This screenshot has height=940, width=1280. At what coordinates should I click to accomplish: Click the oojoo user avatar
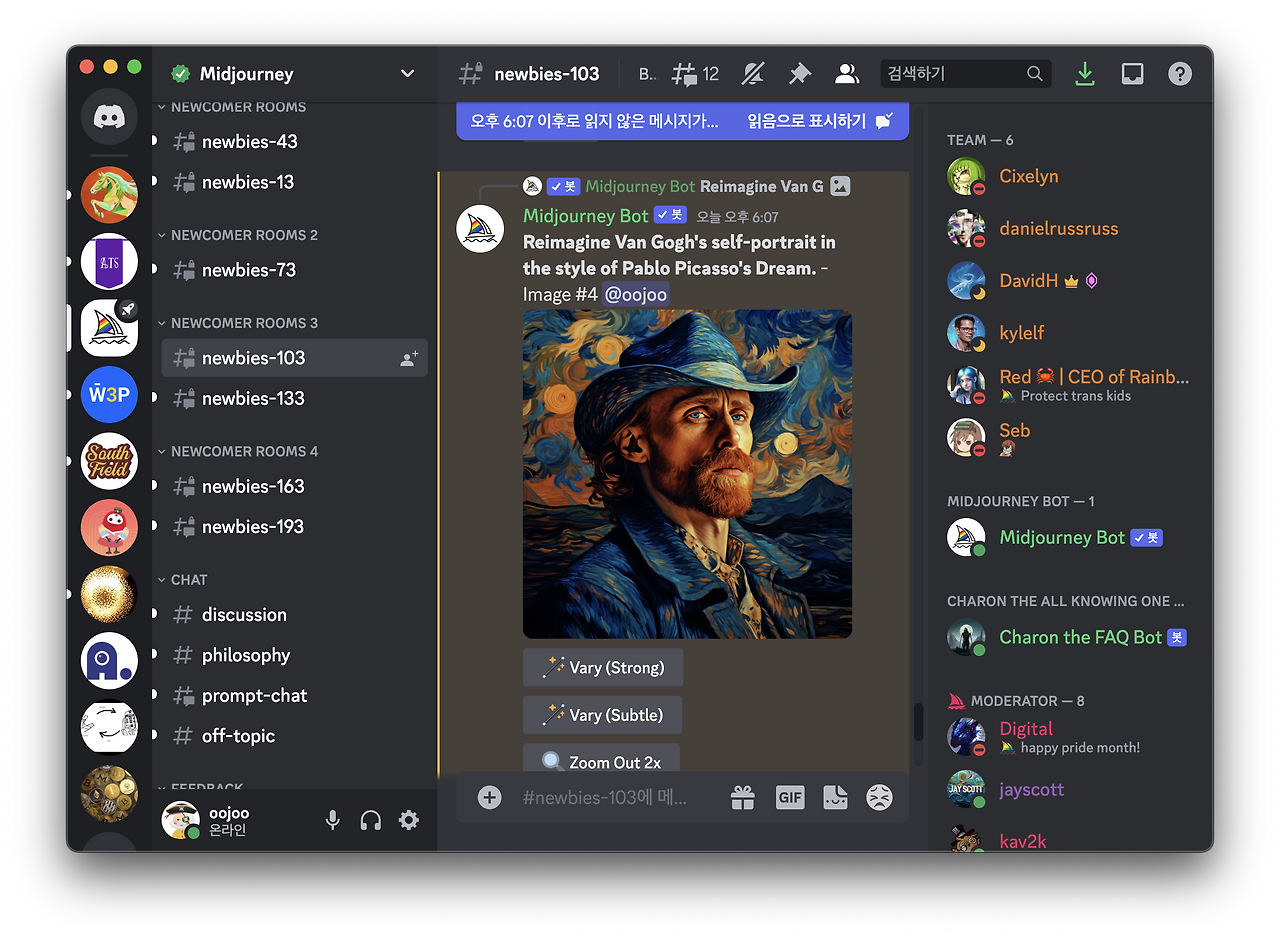[181, 820]
